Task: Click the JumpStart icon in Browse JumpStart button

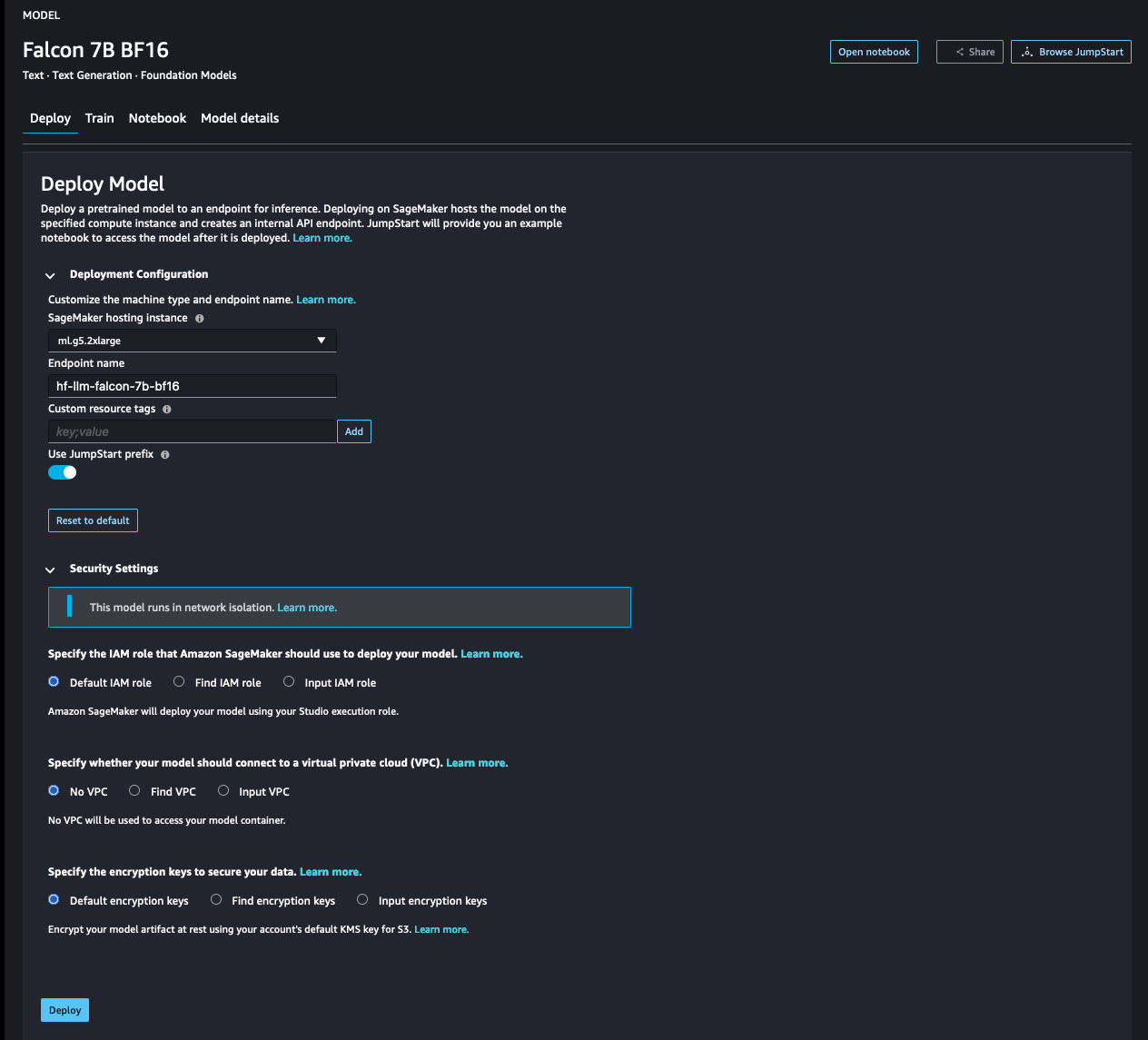Action: [x=1027, y=52]
